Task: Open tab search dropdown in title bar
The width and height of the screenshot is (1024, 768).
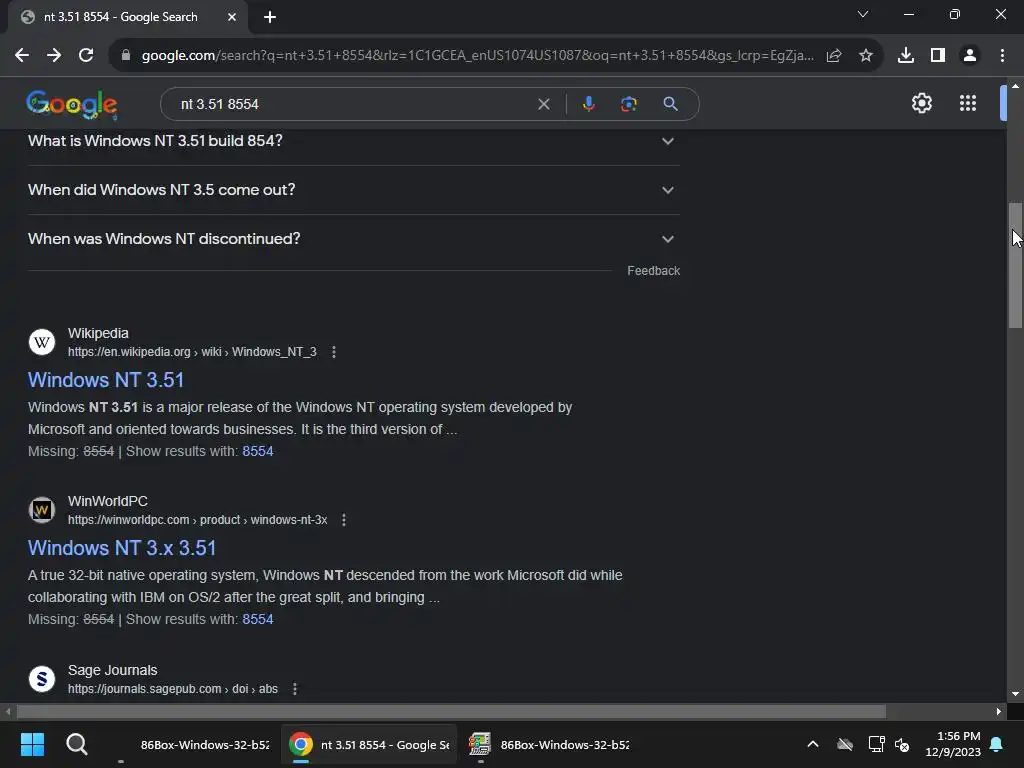Action: 863,14
